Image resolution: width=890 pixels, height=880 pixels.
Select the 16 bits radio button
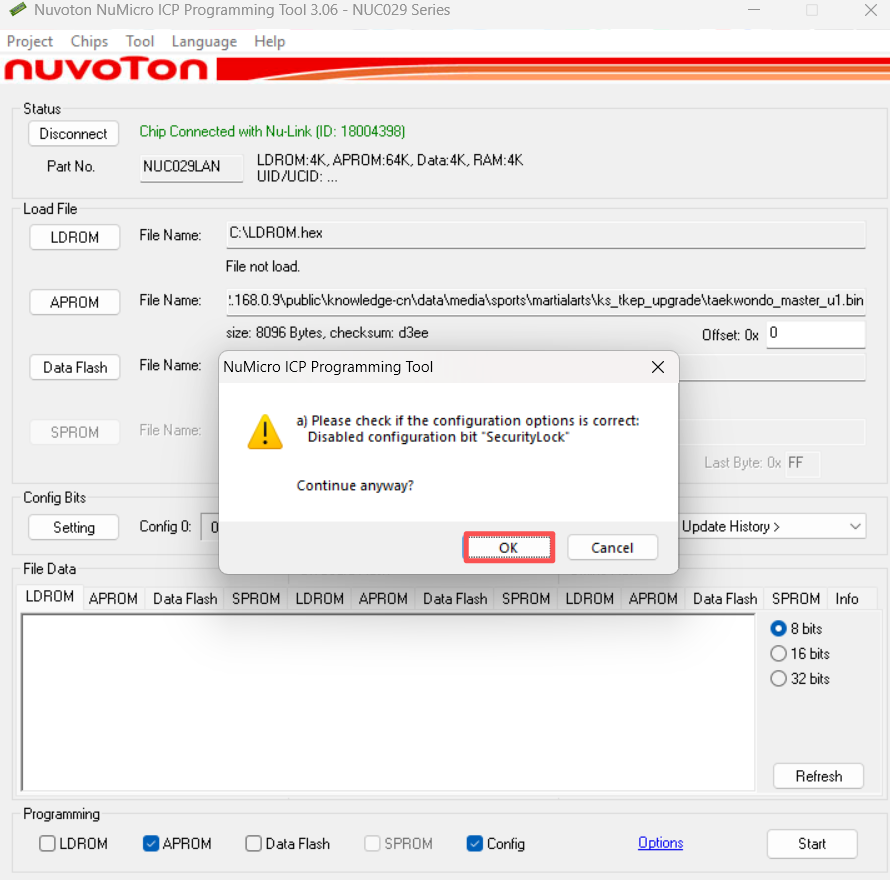[779, 654]
